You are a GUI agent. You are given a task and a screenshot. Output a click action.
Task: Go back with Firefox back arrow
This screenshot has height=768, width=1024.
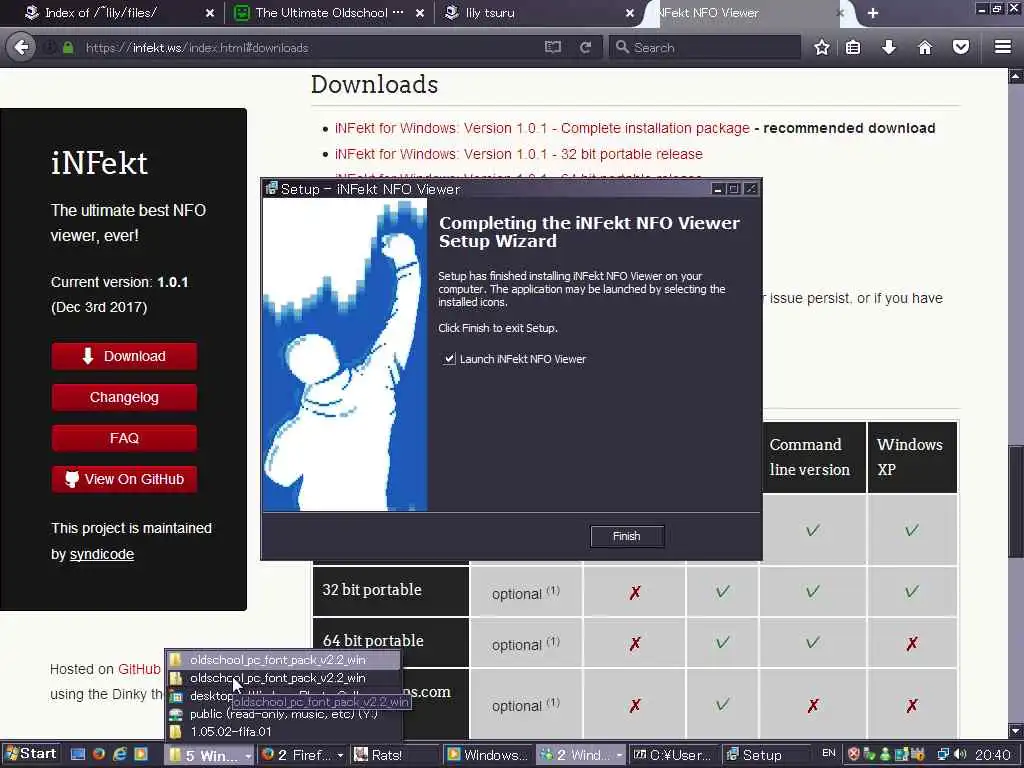(x=21, y=47)
